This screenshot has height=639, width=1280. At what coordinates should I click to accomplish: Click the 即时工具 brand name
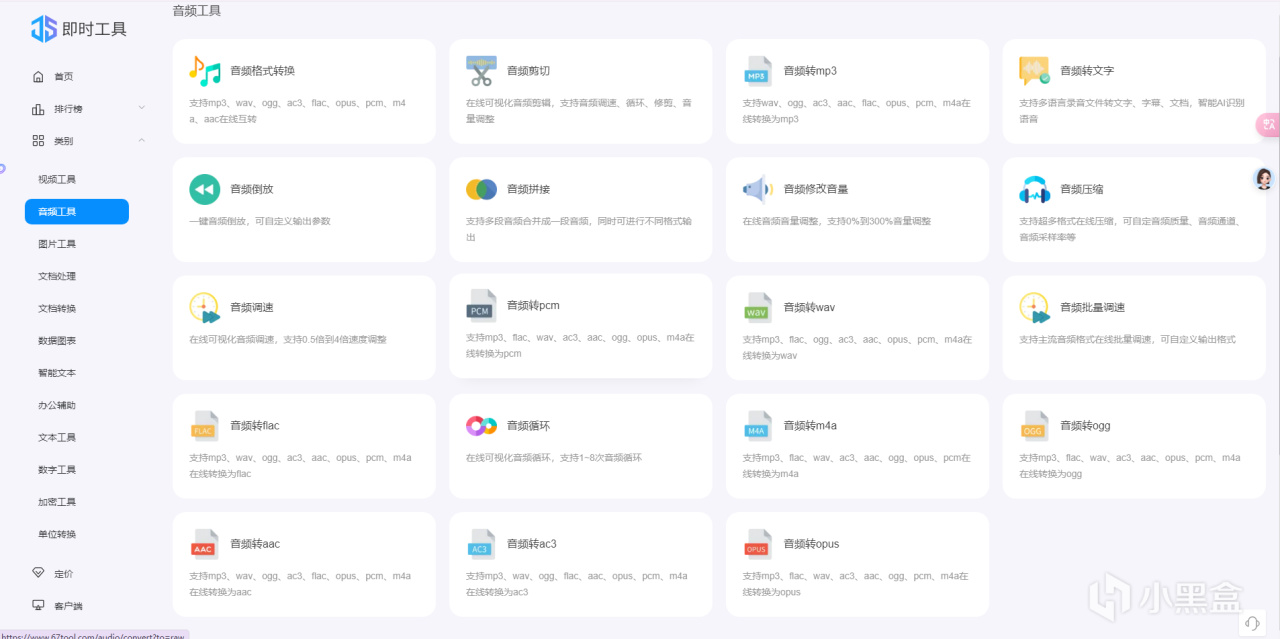click(x=94, y=29)
